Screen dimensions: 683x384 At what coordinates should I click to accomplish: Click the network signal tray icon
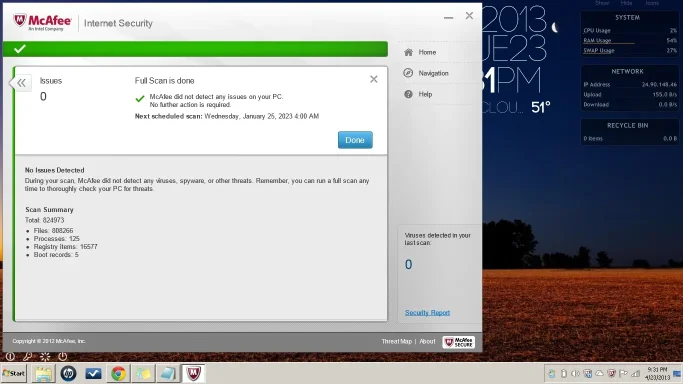click(636, 374)
